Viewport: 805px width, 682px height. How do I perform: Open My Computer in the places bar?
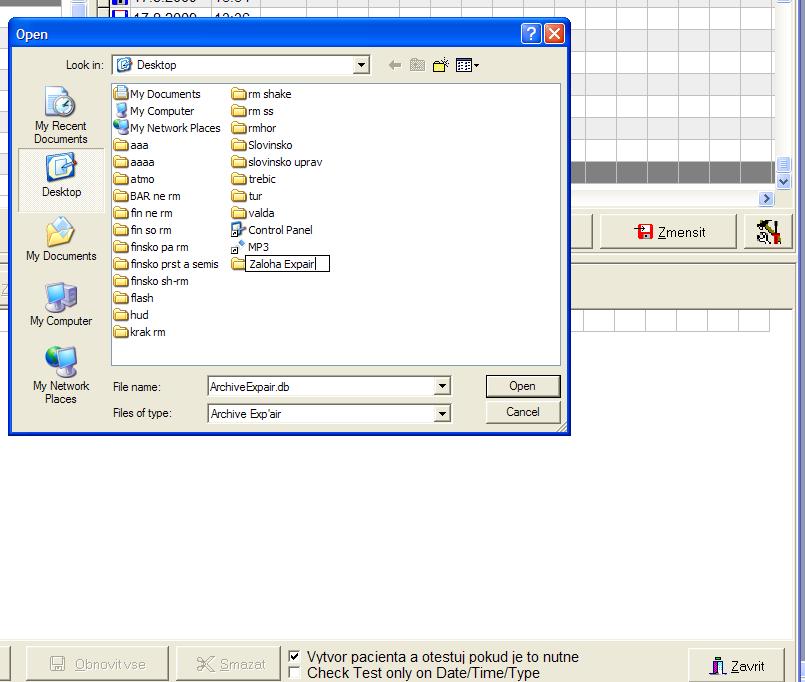[61, 304]
